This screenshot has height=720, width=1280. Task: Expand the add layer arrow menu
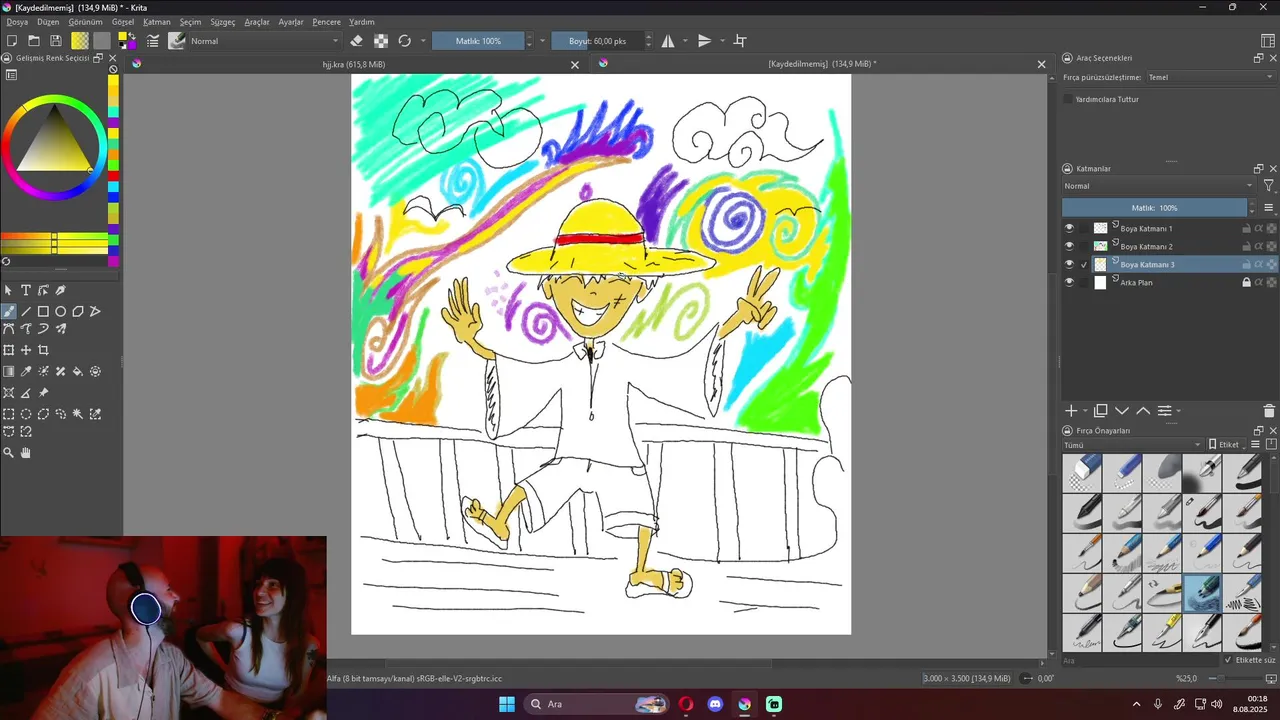coord(1085,411)
